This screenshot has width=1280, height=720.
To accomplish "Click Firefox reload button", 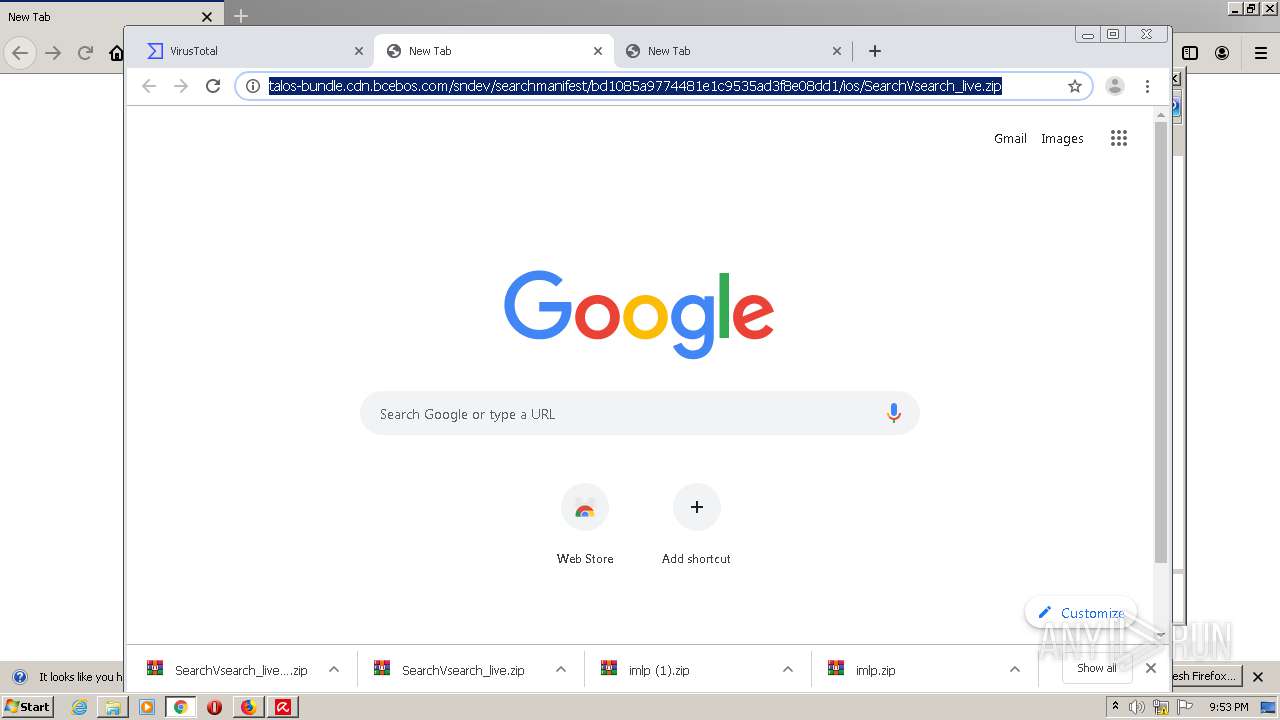I will tap(86, 53).
